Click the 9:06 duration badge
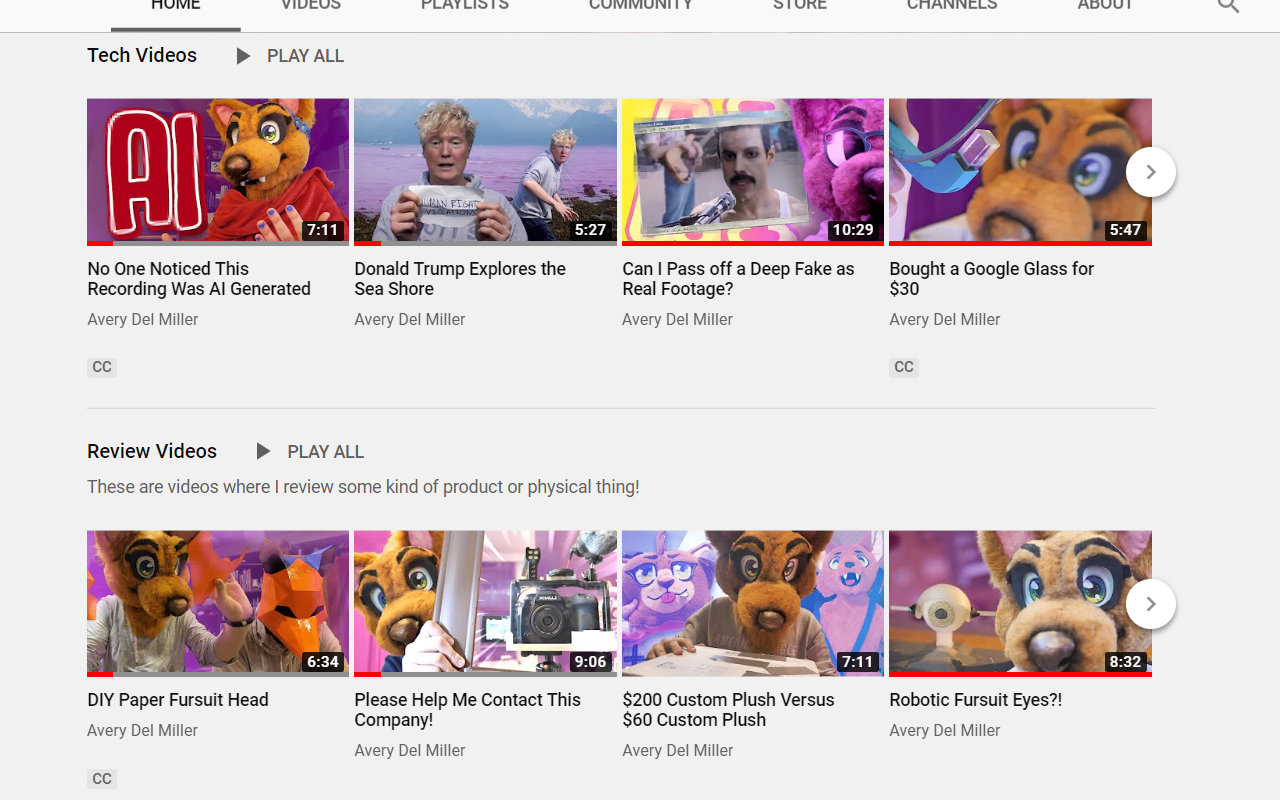The width and height of the screenshot is (1280, 800). pyautogui.click(x=590, y=662)
